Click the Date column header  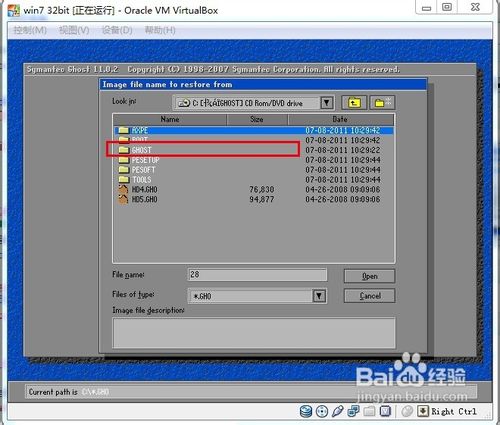click(340, 119)
